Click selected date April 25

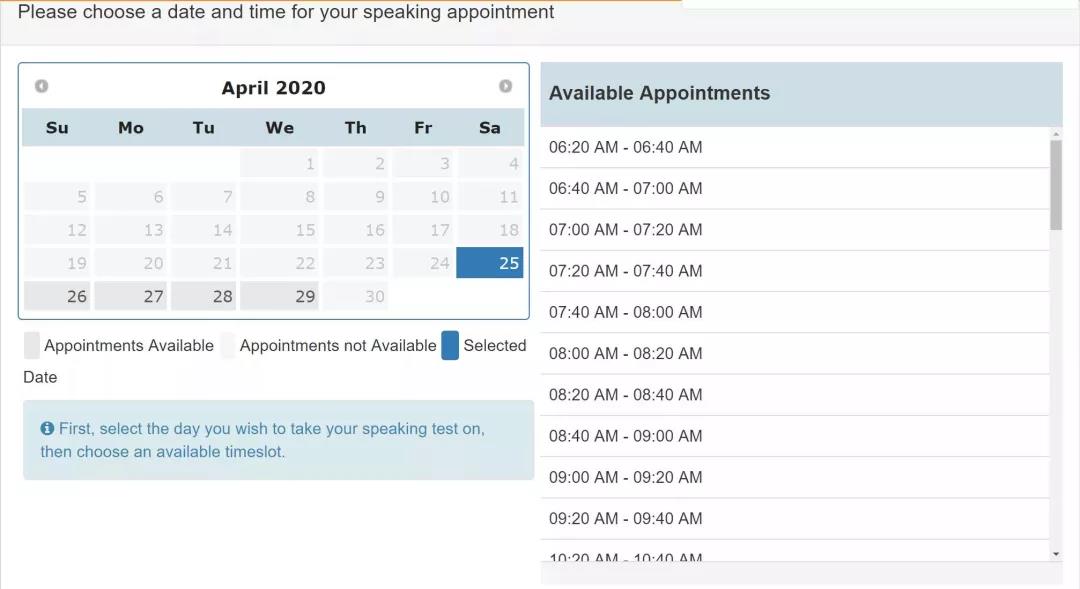pyautogui.click(x=489, y=263)
